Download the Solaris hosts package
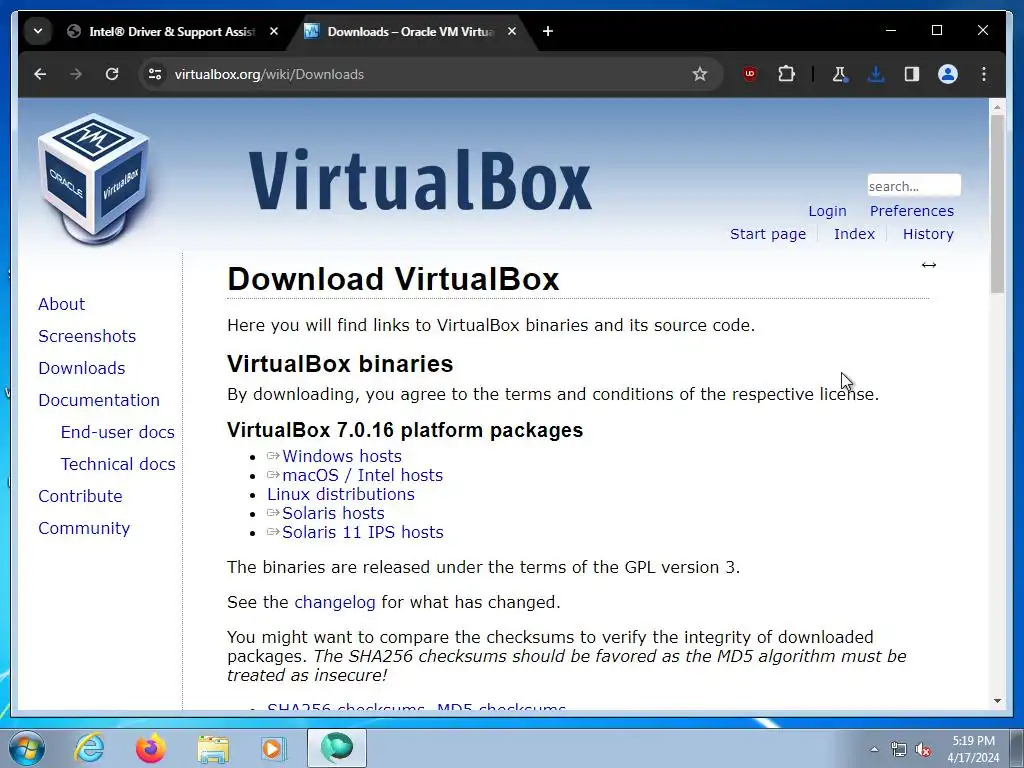The image size is (1024, 768). coord(333,513)
